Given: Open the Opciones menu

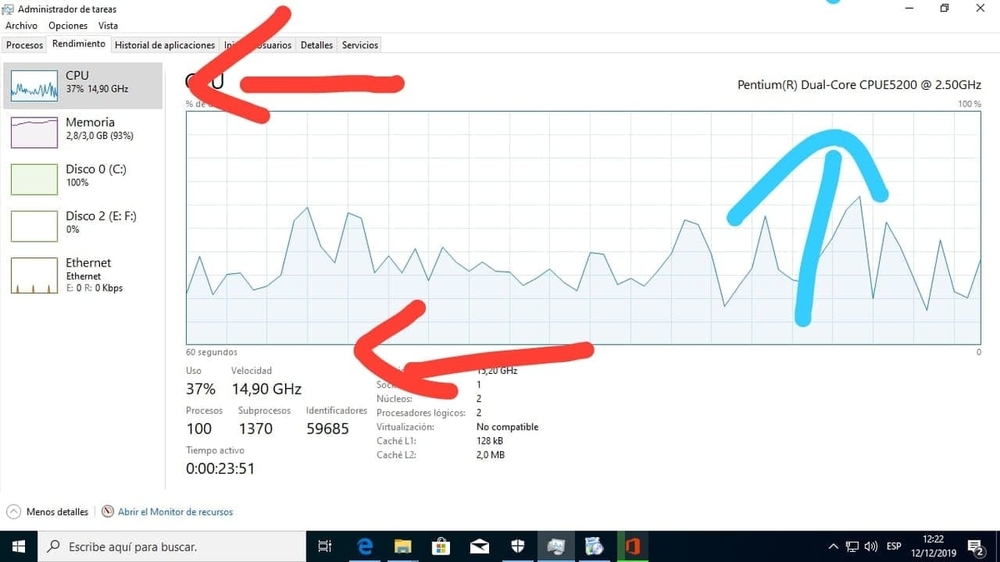Looking at the screenshot, I should pos(68,25).
